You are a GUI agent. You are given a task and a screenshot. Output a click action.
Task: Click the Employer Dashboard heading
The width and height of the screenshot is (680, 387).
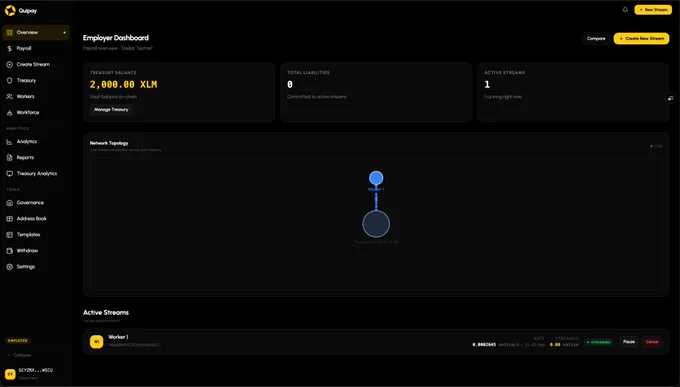pyautogui.click(x=116, y=38)
